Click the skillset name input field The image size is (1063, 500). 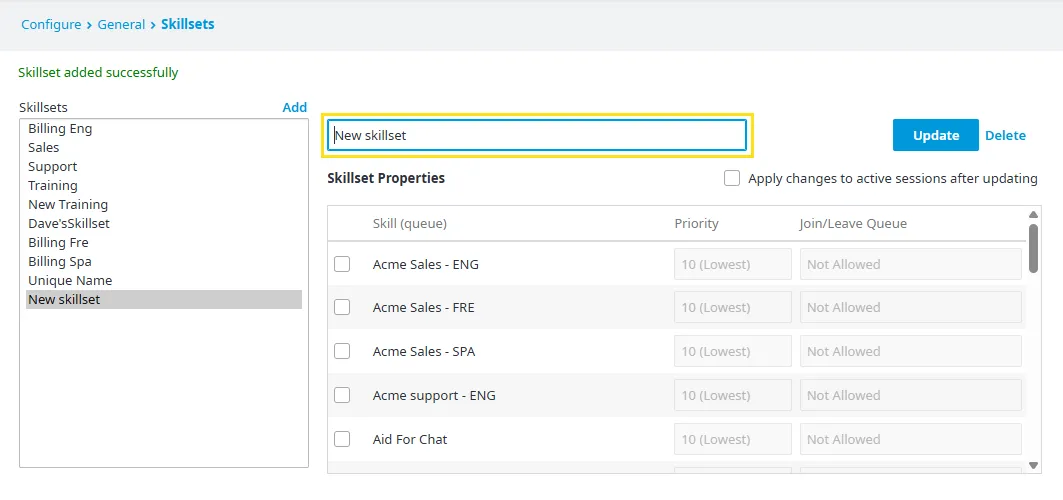click(x=537, y=136)
